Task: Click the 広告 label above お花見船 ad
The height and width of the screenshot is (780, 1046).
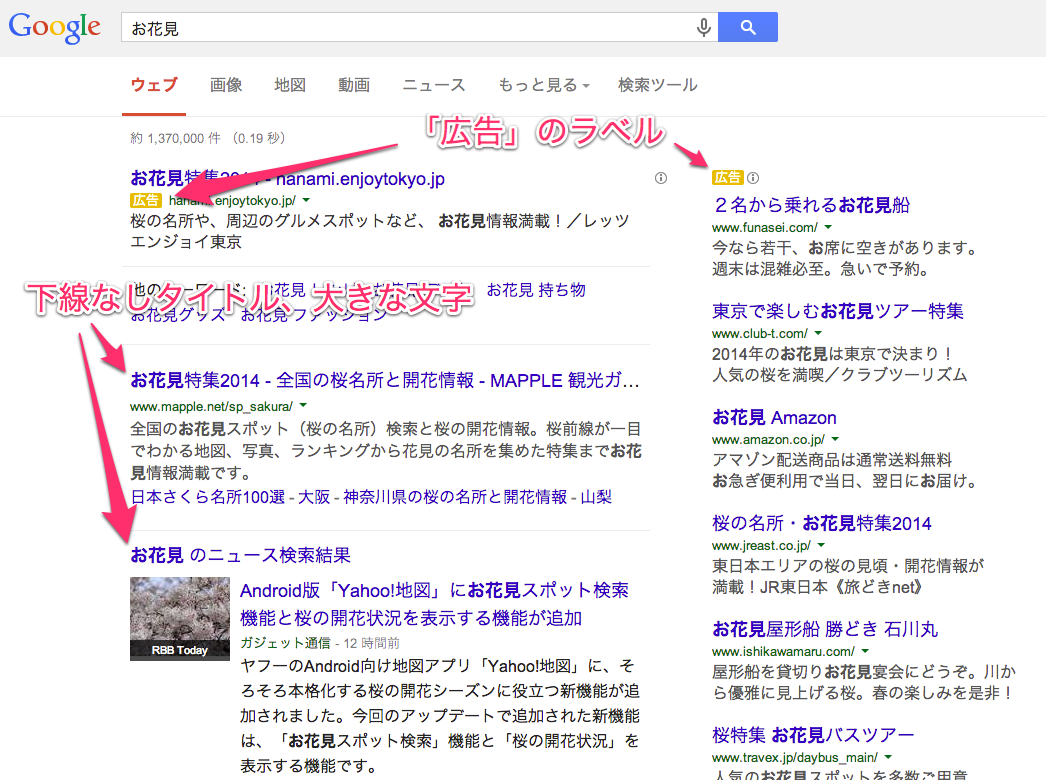Action: [728, 177]
